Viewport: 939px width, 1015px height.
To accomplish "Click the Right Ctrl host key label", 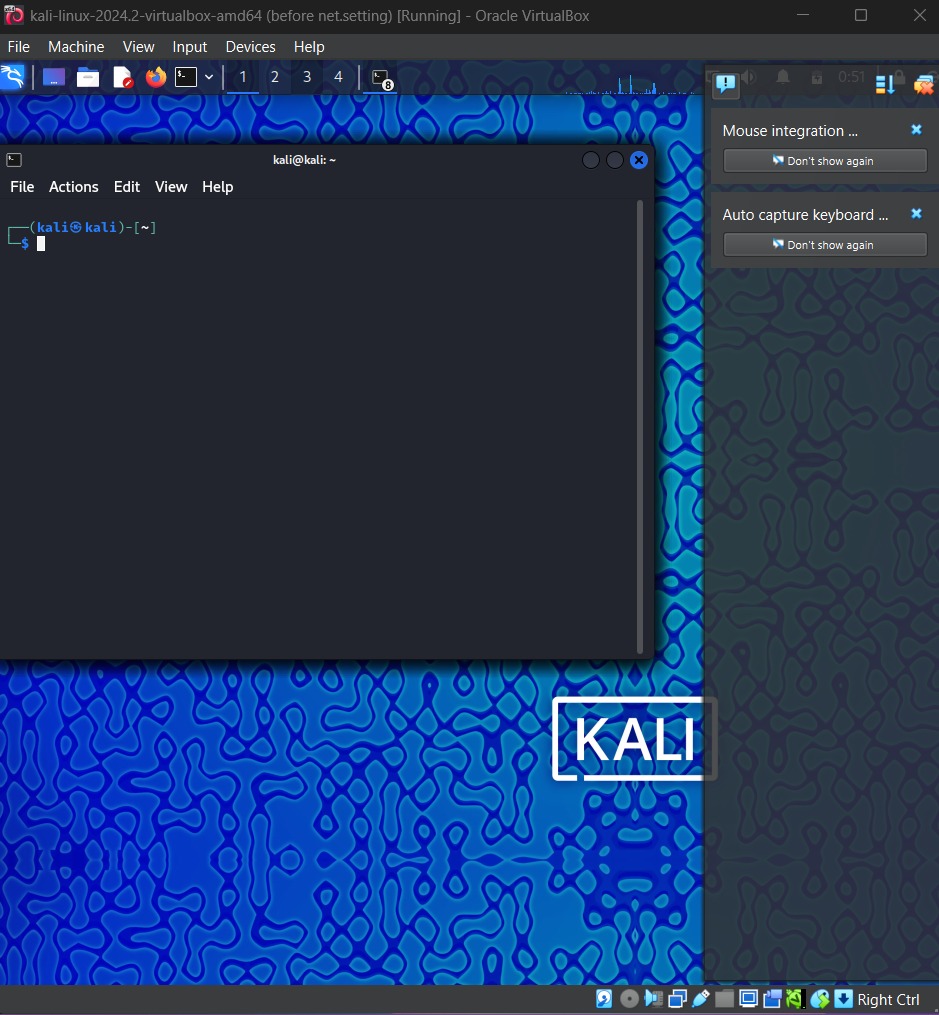I will [888, 999].
